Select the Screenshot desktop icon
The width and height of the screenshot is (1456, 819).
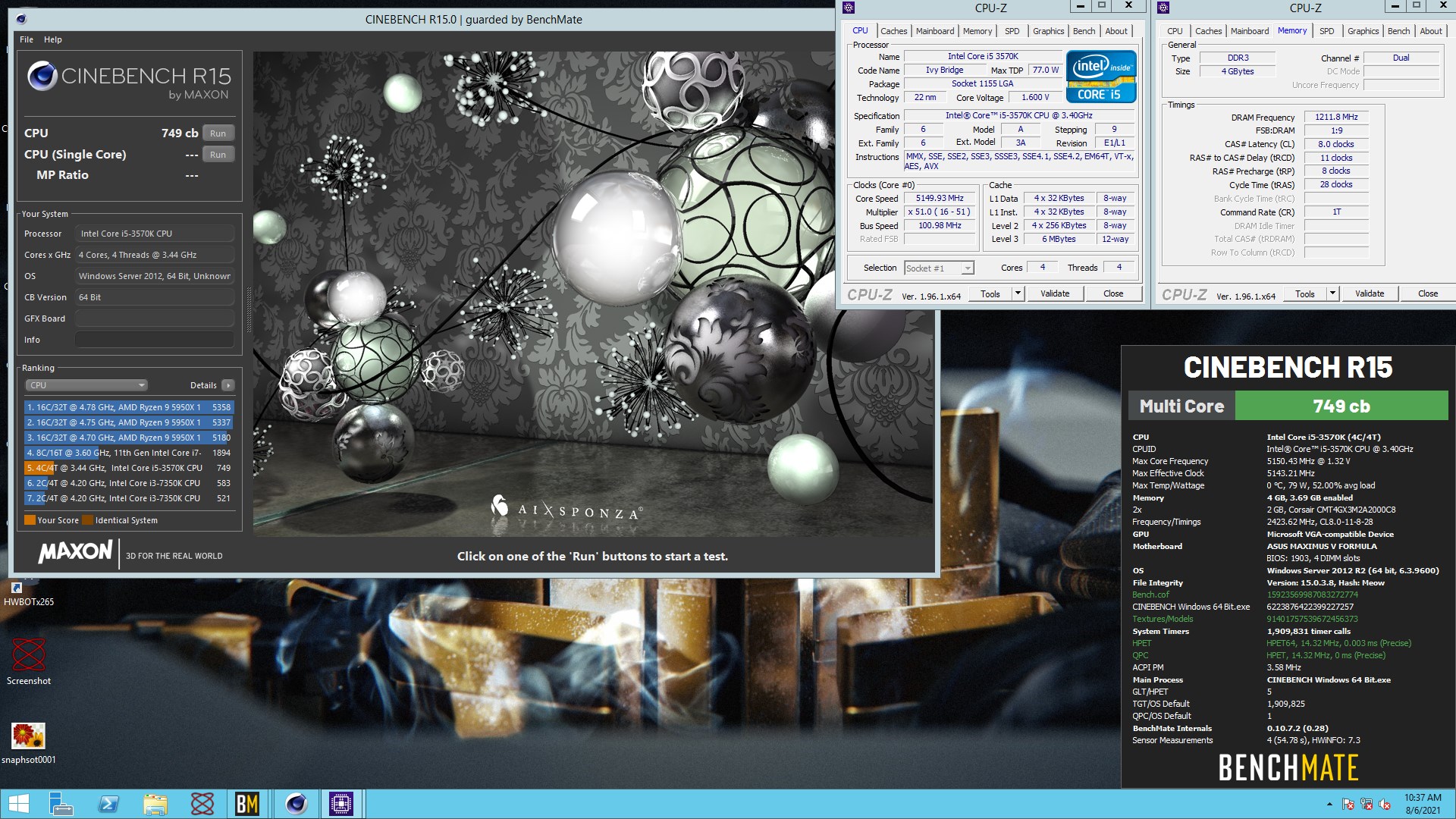29,661
